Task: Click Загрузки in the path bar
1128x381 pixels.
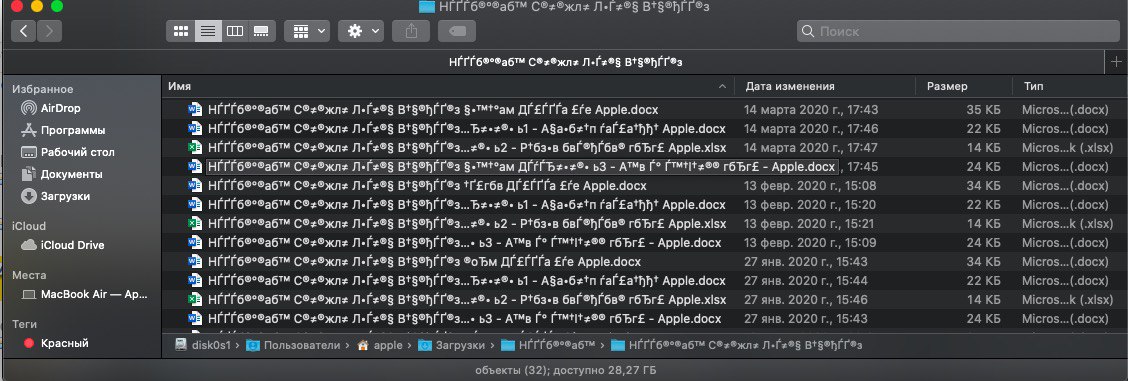Action: 452,345
